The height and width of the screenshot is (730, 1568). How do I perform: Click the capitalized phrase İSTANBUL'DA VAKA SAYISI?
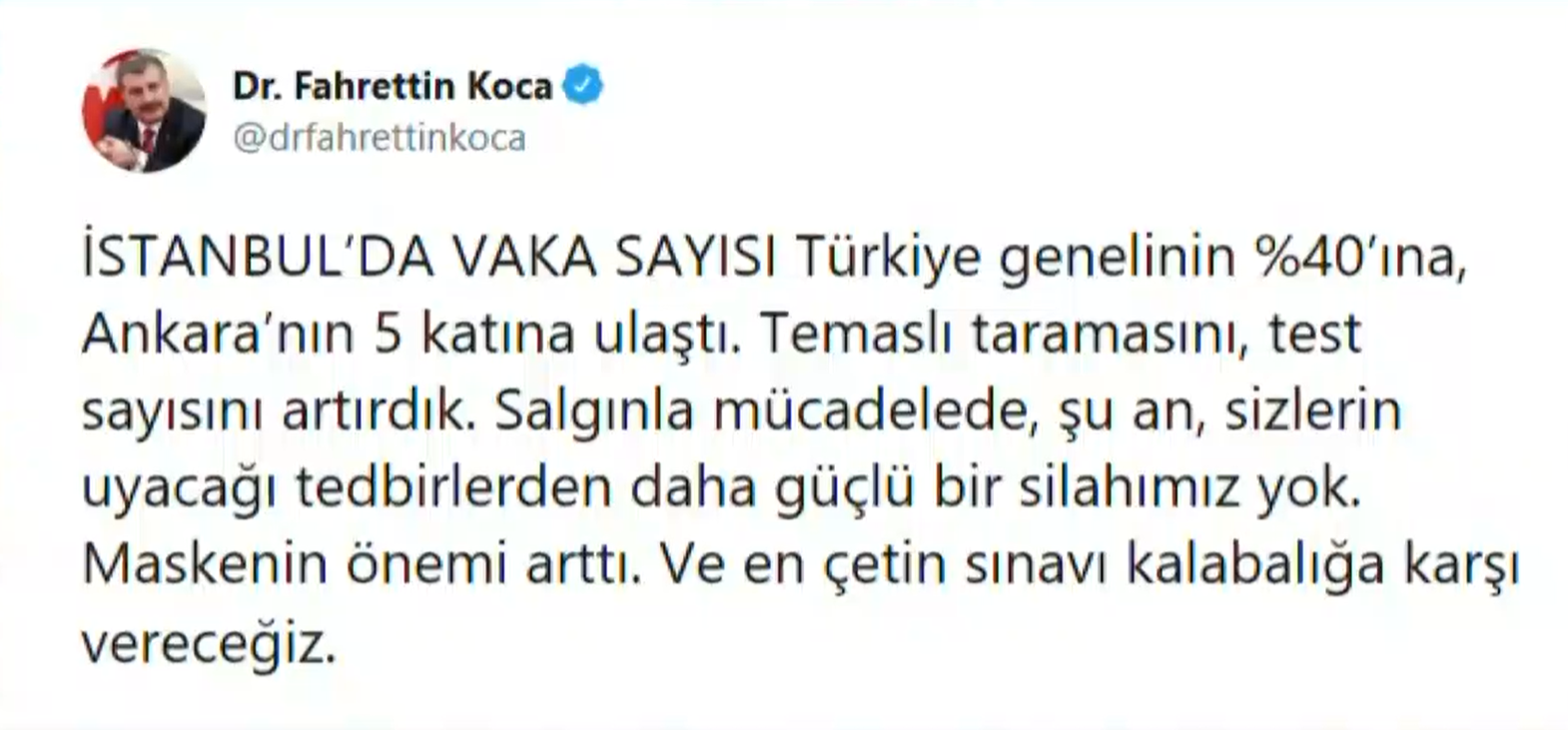(430, 260)
